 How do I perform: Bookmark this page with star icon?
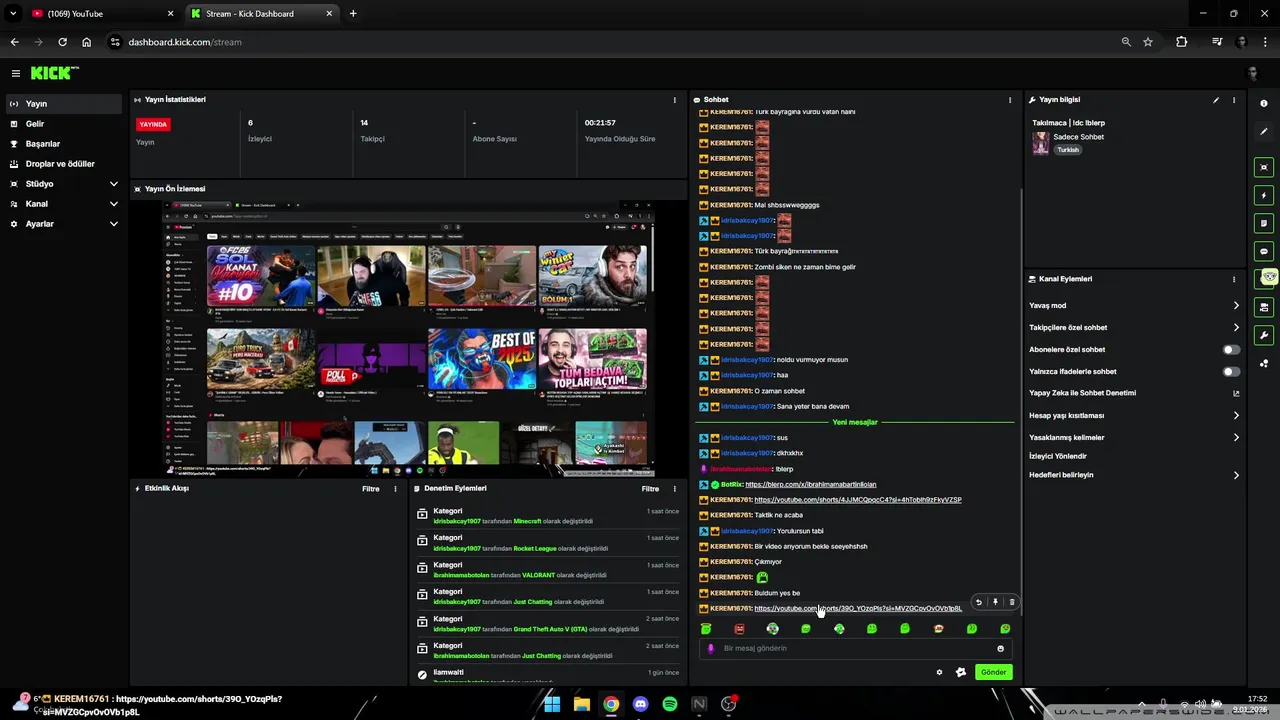1148,42
